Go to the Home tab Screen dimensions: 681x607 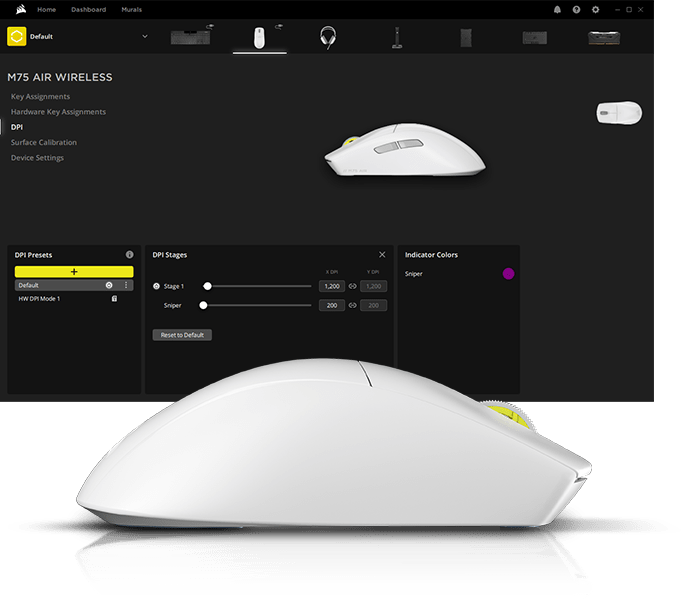coord(46,10)
